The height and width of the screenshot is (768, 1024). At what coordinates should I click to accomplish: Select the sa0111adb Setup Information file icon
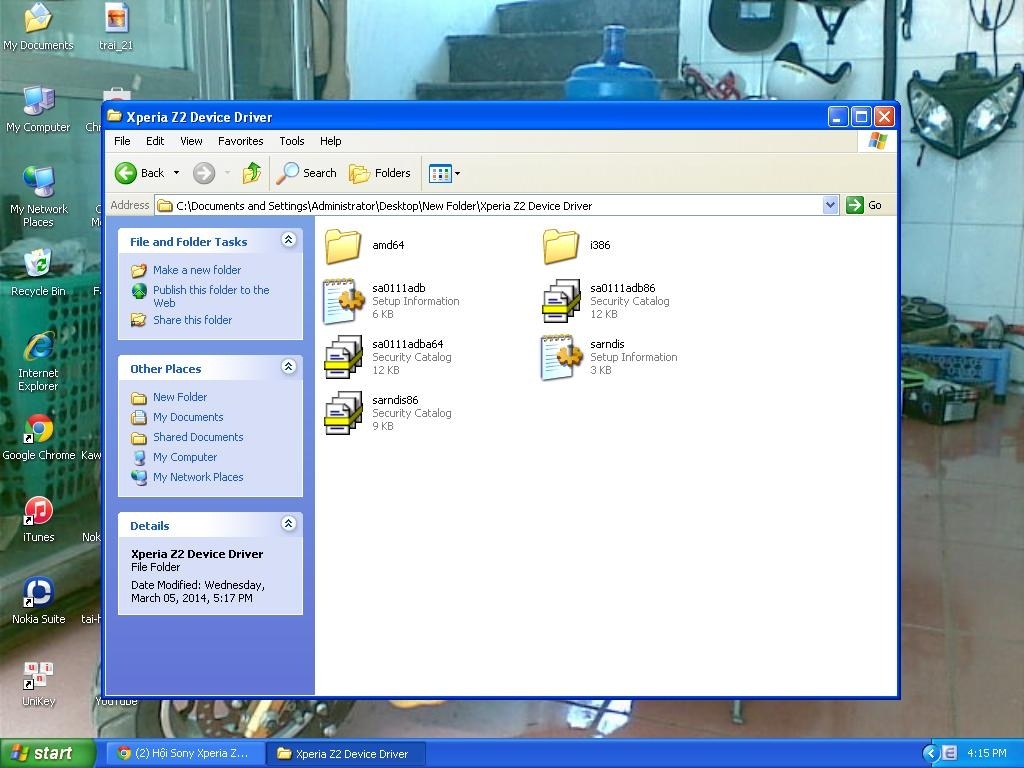pos(344,301)
